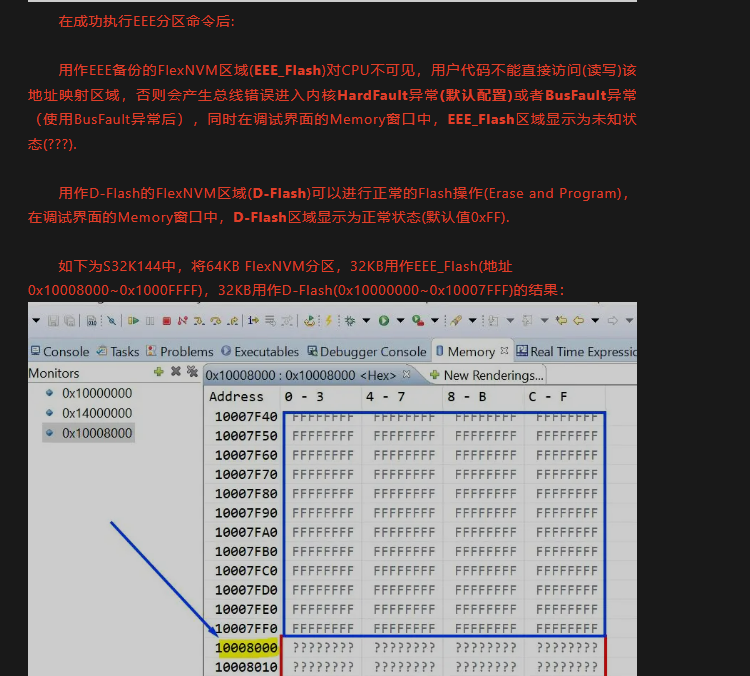Viewport: 750px width, 676px height.
Task: Click the Previous Annotation icon
Action: [x=527, y=321]
